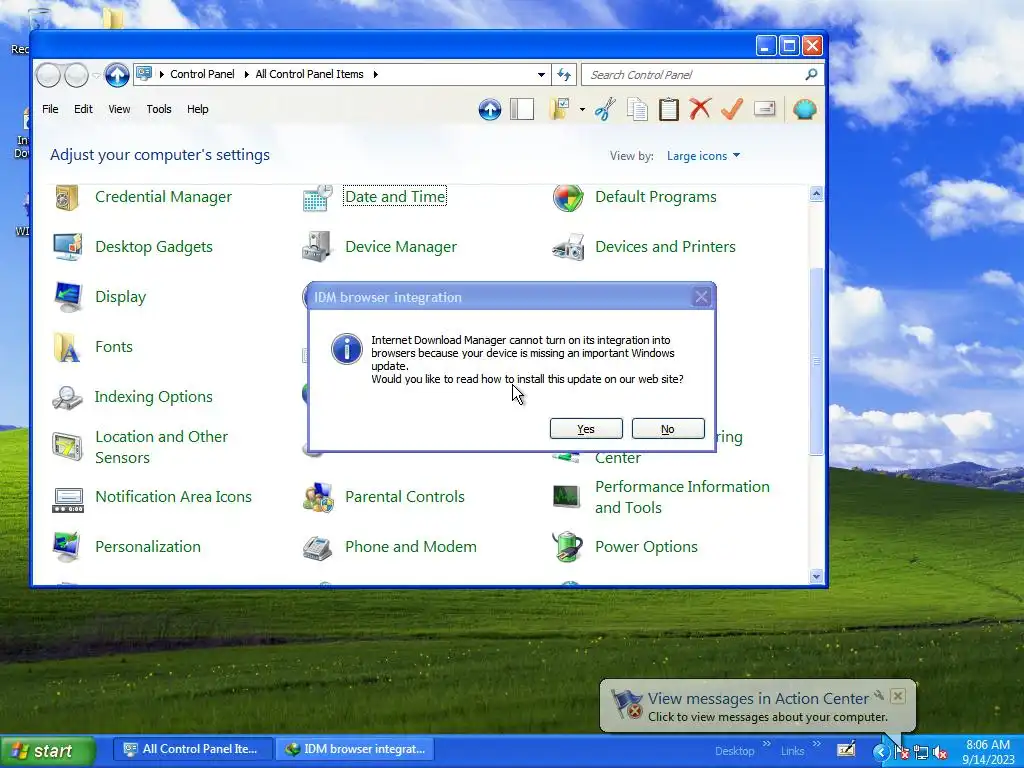Open Personalization icon

tap(67, 547)
